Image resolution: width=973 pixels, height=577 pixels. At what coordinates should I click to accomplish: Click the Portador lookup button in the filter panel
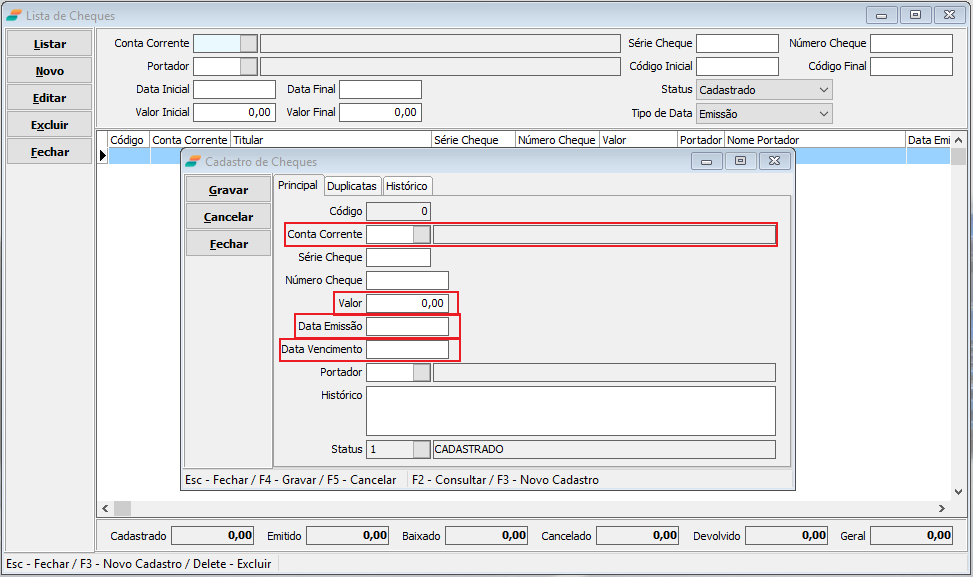pyautogui.click(x=249, y=66)
